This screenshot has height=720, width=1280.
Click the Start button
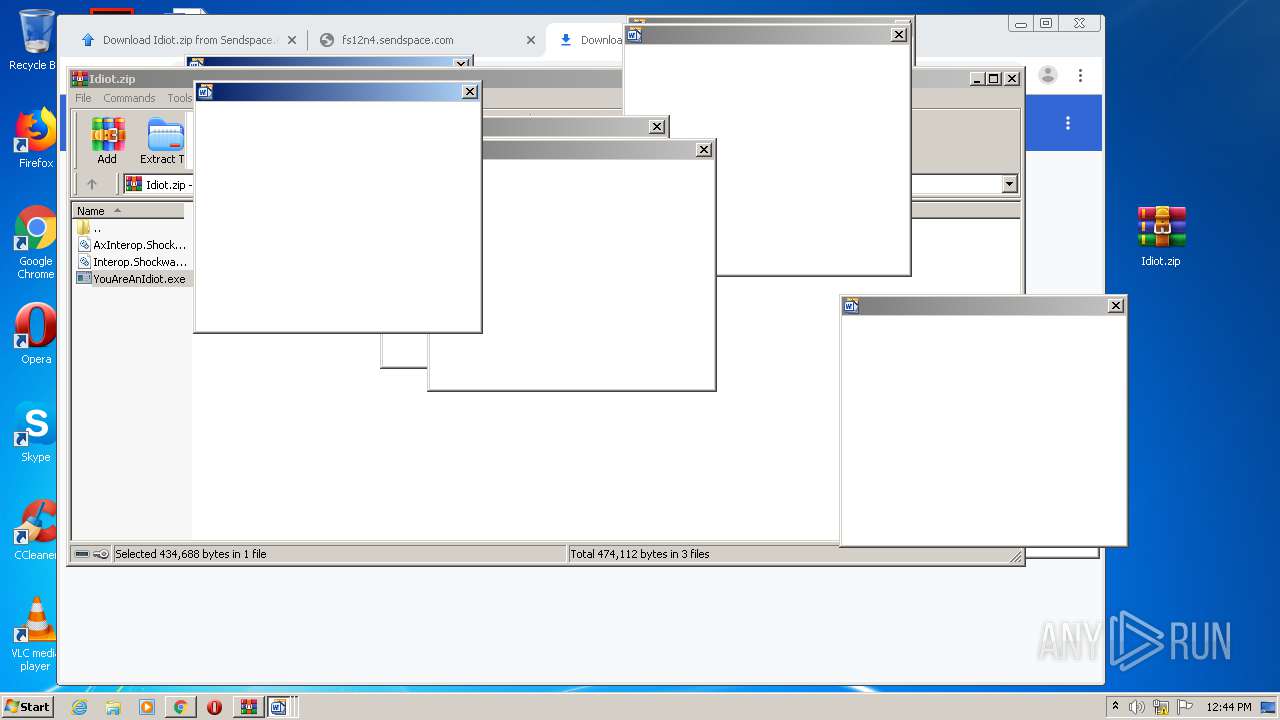point(28,707)
